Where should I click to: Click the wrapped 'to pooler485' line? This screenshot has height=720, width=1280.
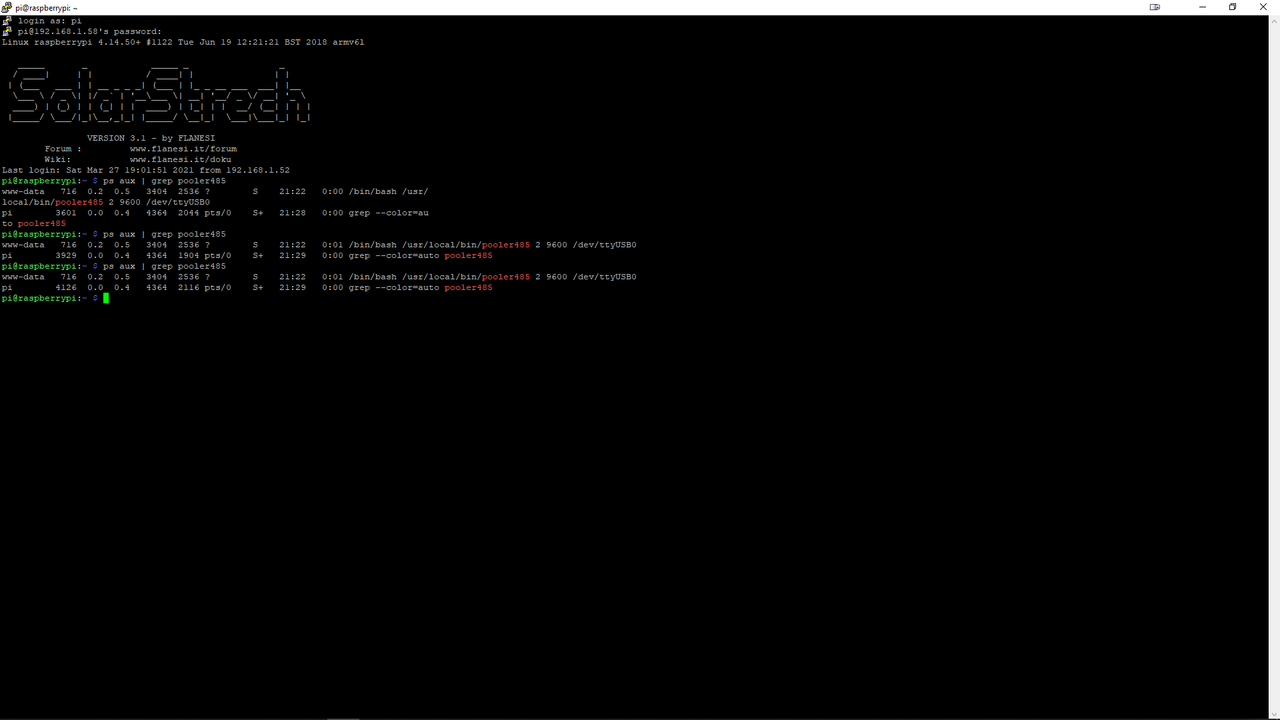(34, 223)
